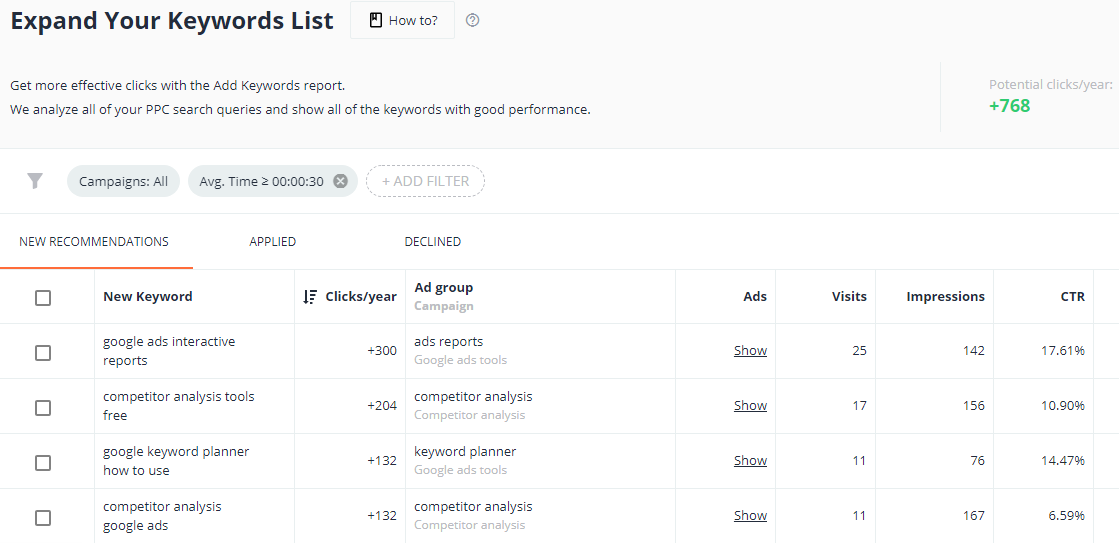
Task: Open the Campaigns: All filter
Action: [x=123, y=181]
